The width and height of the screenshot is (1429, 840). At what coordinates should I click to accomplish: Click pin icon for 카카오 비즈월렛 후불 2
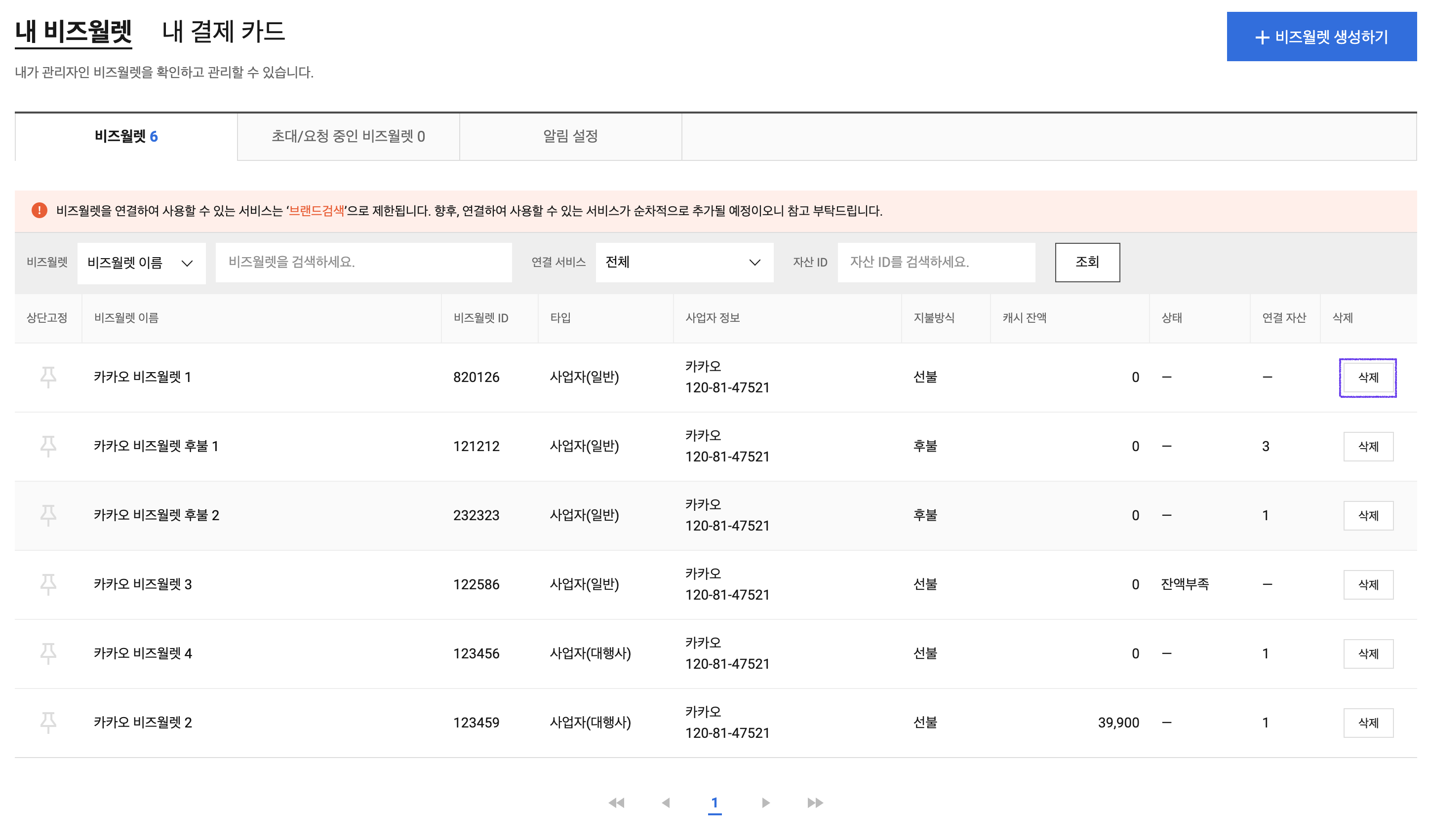tap(48, 515)
